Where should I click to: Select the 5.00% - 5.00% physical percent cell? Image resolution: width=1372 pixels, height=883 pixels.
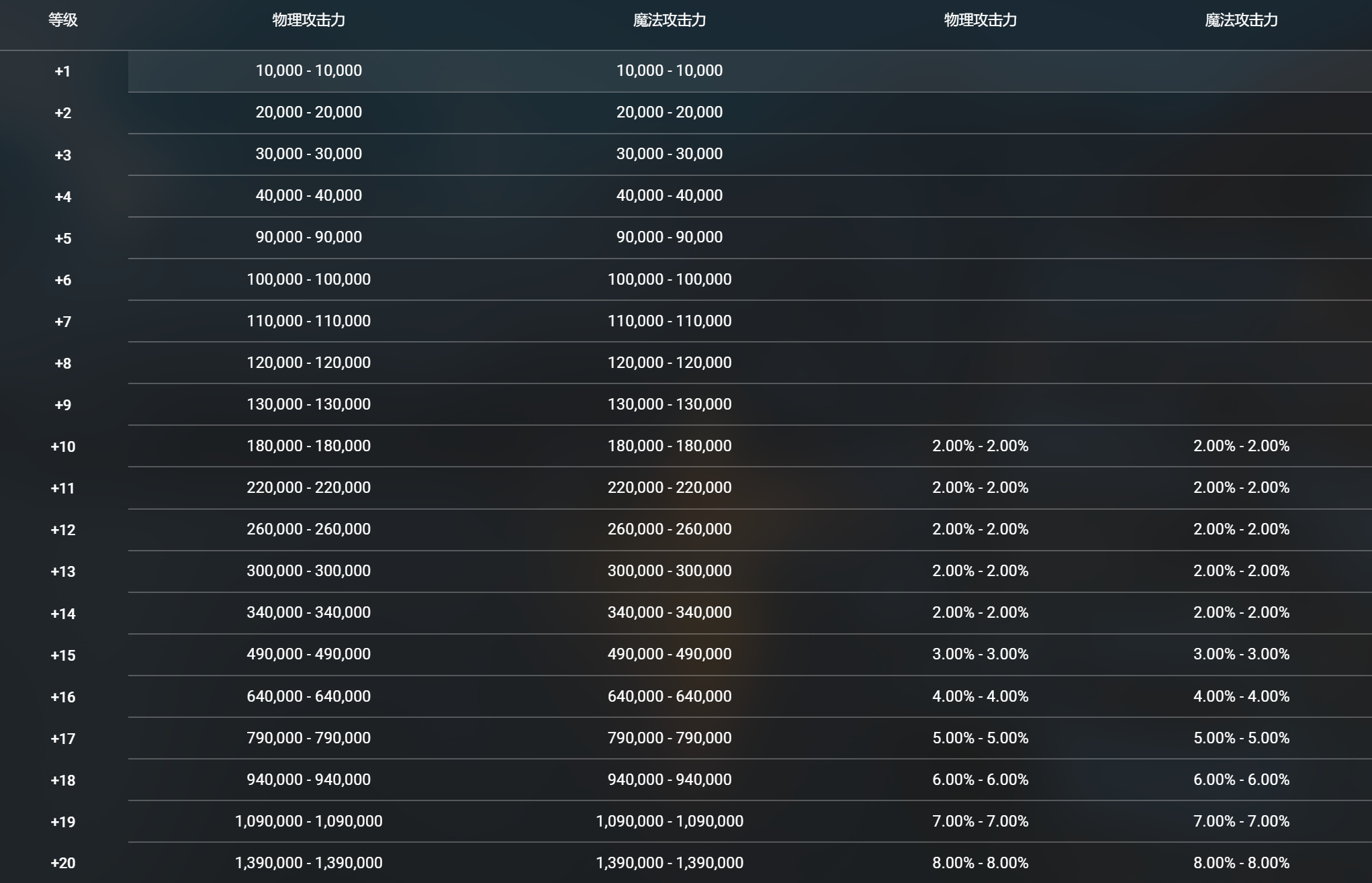980,738
